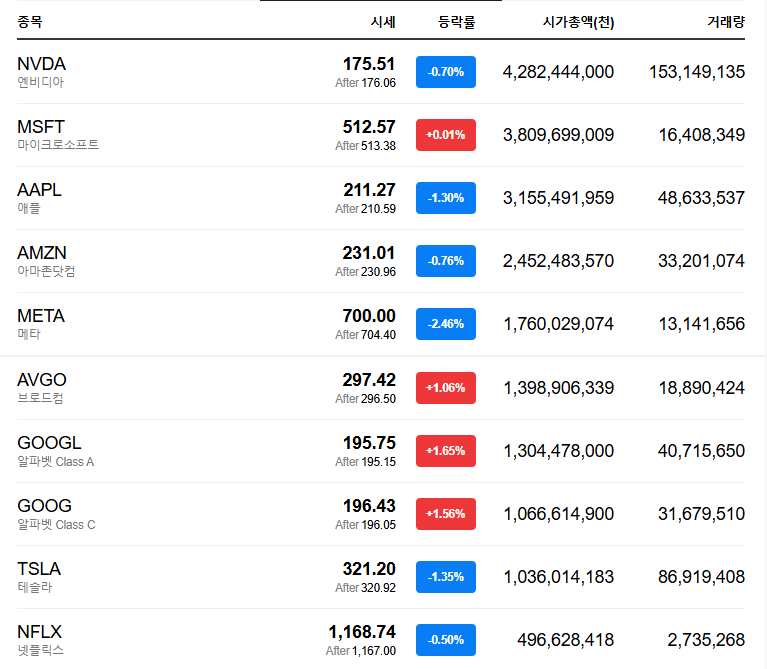The image size is (767, 669).
Task: Select the 아마존닷컴 company name
Action: 46,271
